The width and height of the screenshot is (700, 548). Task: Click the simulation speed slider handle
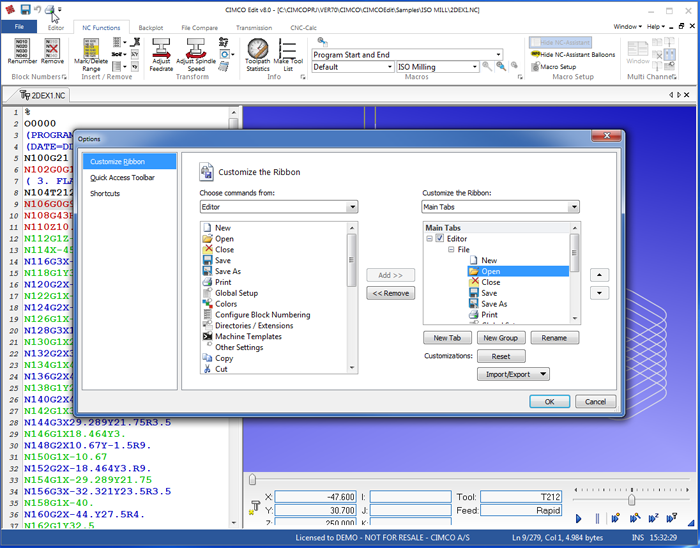[x=632, y=499]
